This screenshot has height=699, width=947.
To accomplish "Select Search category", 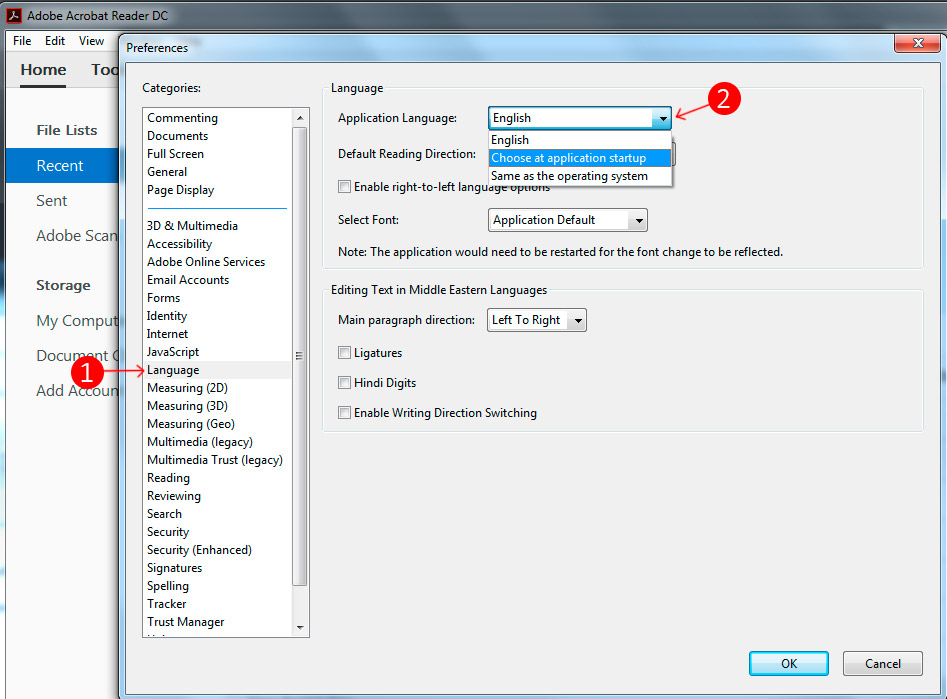I will (x=164, y=514).
